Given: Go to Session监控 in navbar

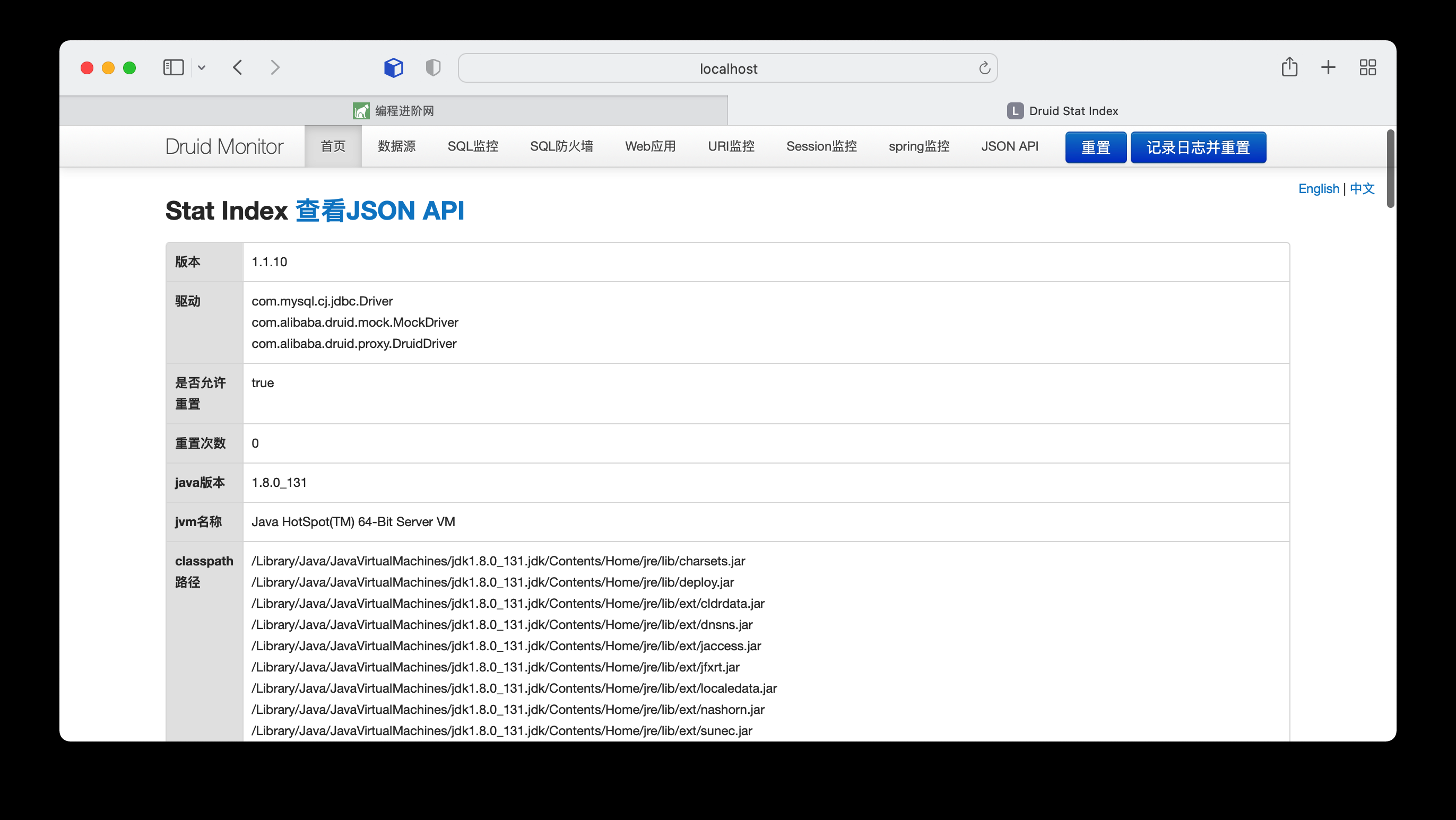Looking at the screenshot, I should 821,146.
